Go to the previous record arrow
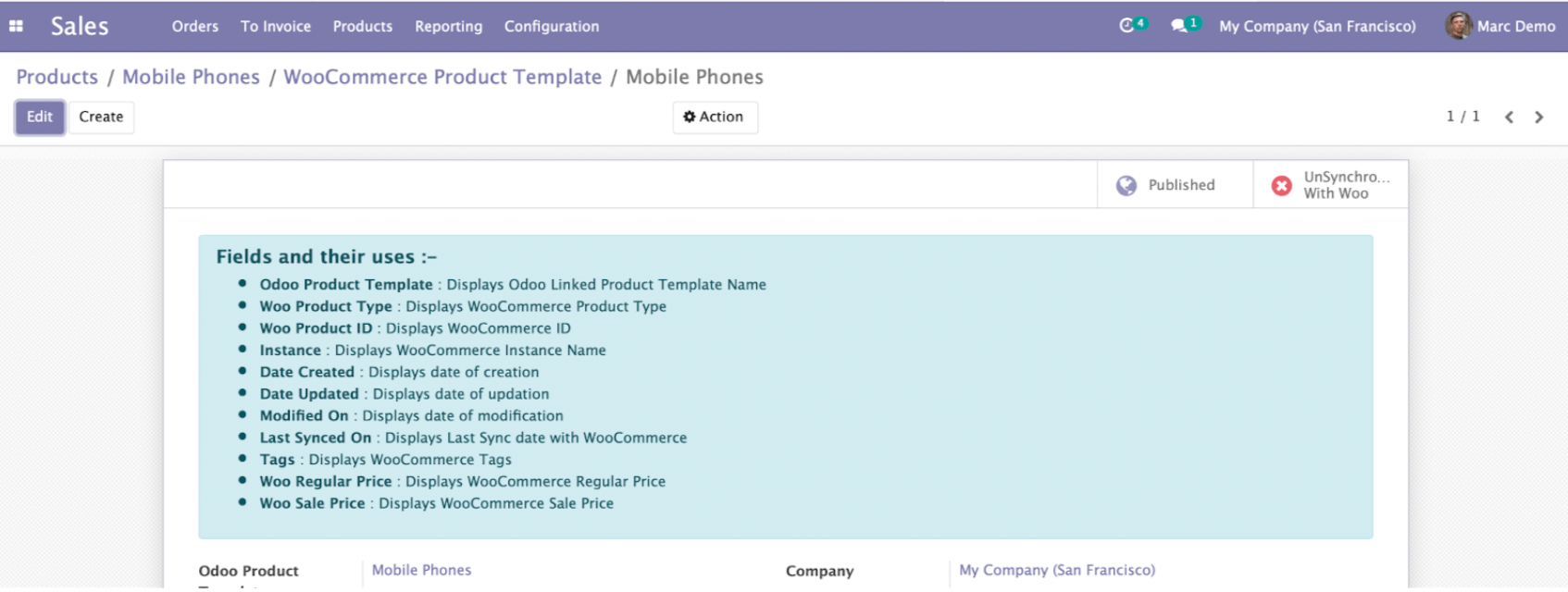The width and height of the screenshot is (1568, 592). coord(1509,117)
